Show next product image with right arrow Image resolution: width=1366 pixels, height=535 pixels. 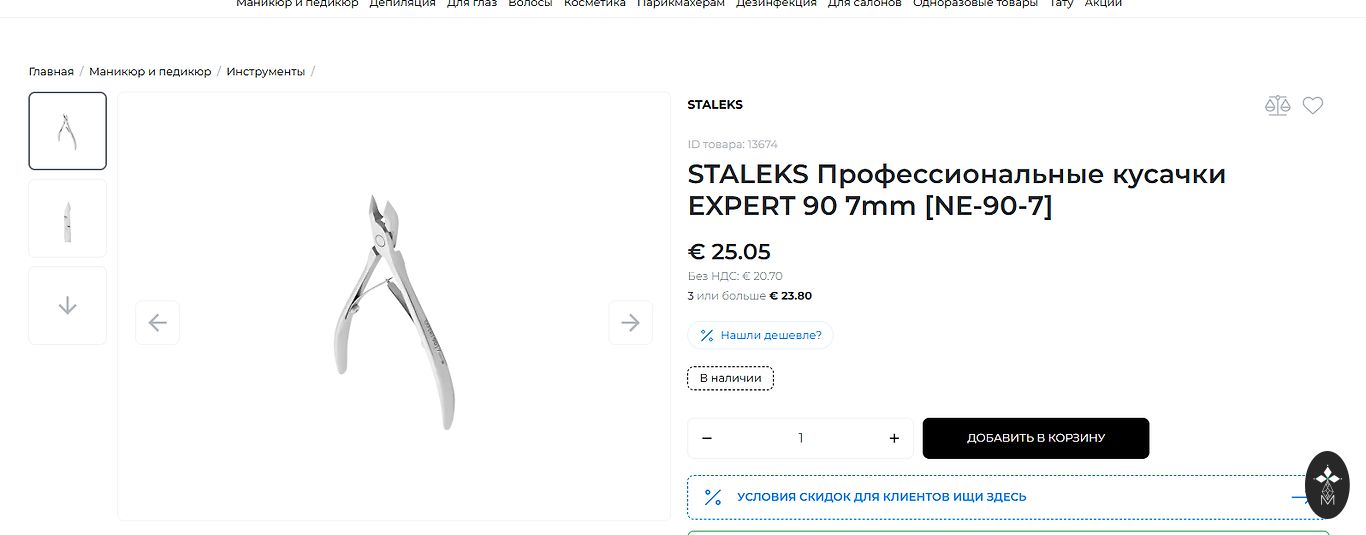point(630,322)
